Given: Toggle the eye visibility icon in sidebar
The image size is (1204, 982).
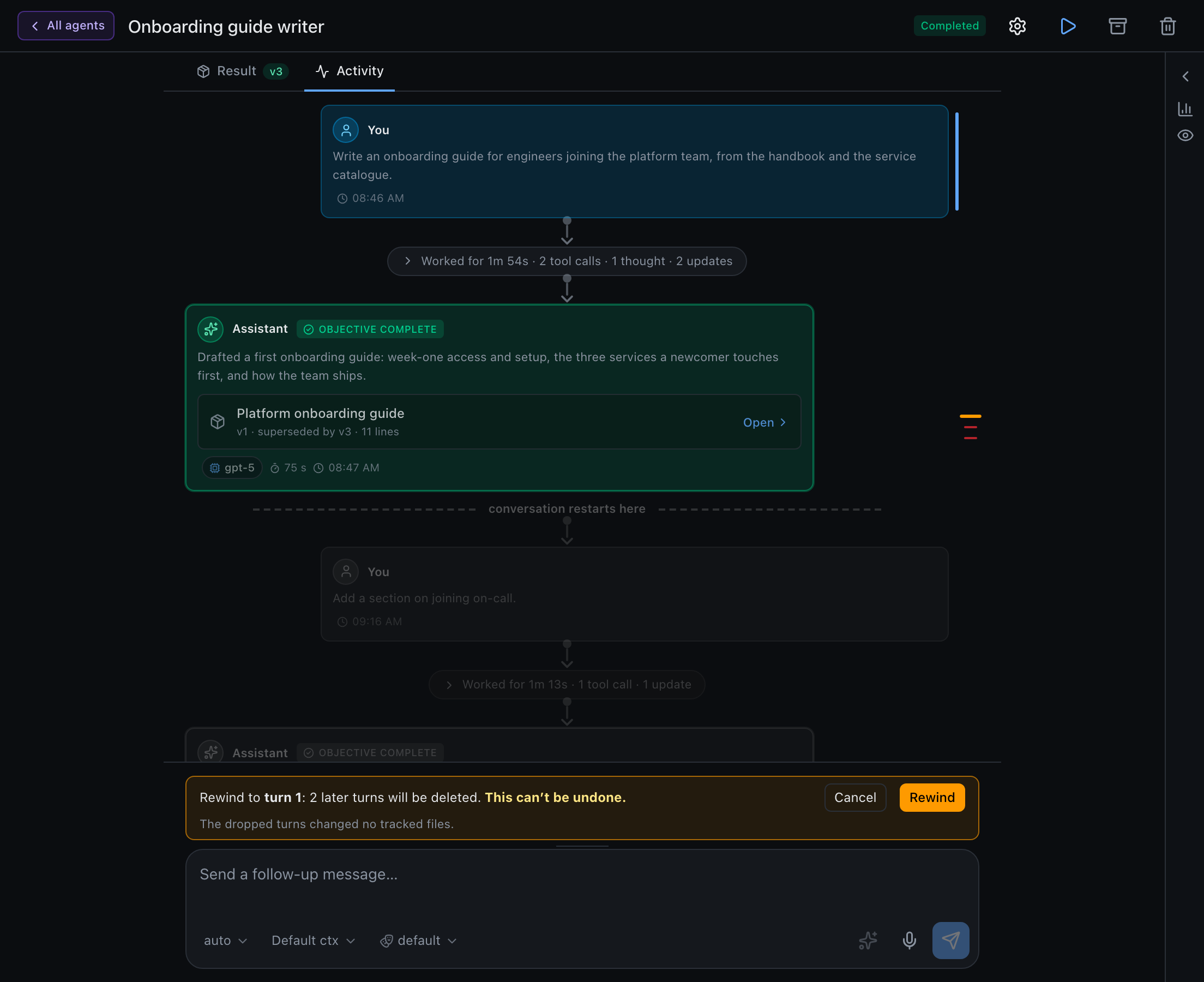Looking at the screenshot, I should [1185, 136].
